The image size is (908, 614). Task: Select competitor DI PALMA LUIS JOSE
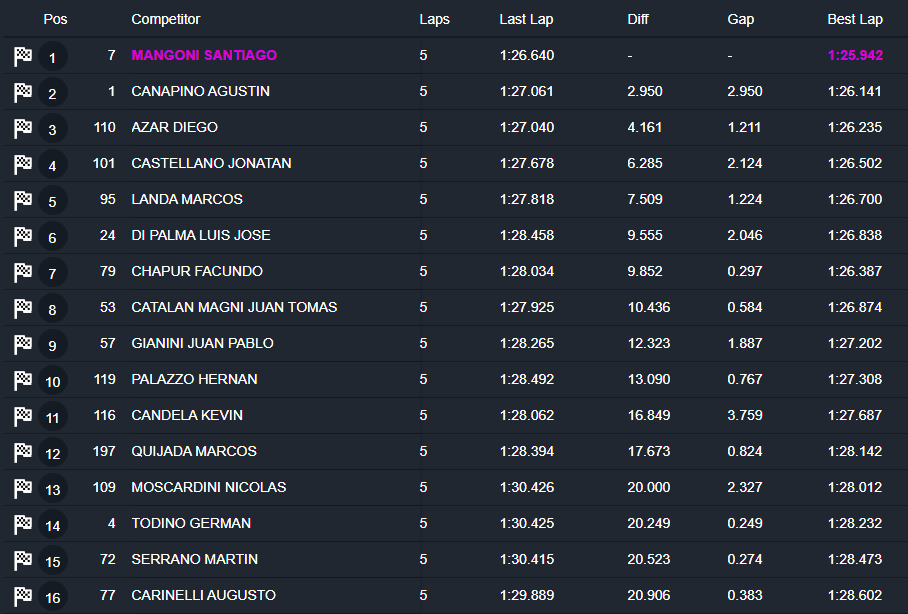point(201,235)
